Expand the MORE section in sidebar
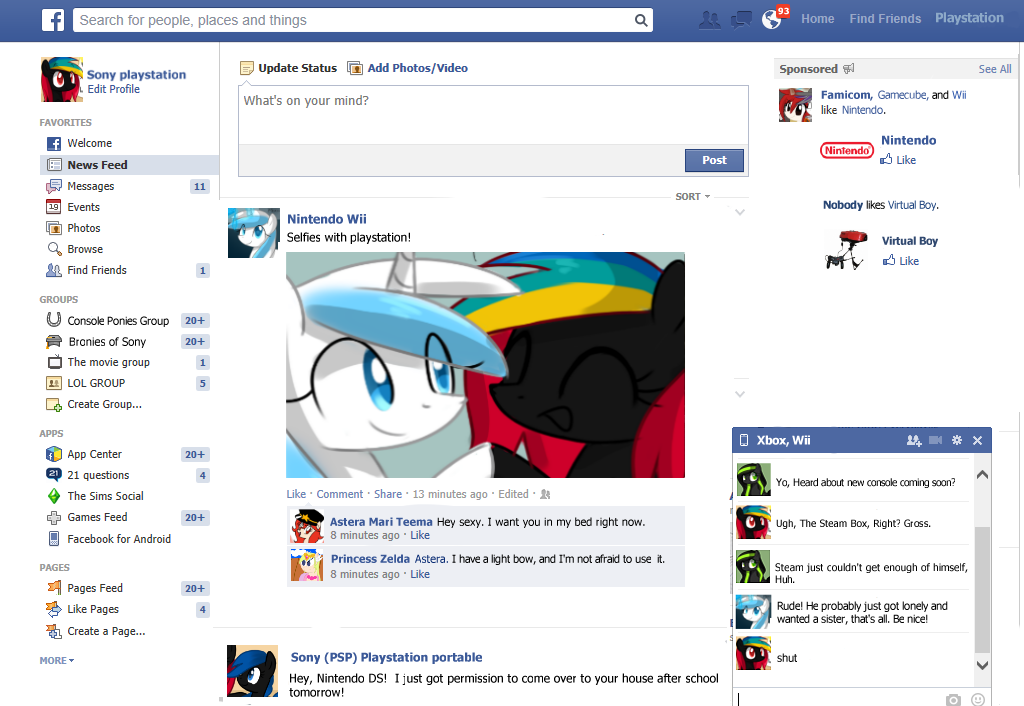The image size is (1024, 706). tap(57, 660)
